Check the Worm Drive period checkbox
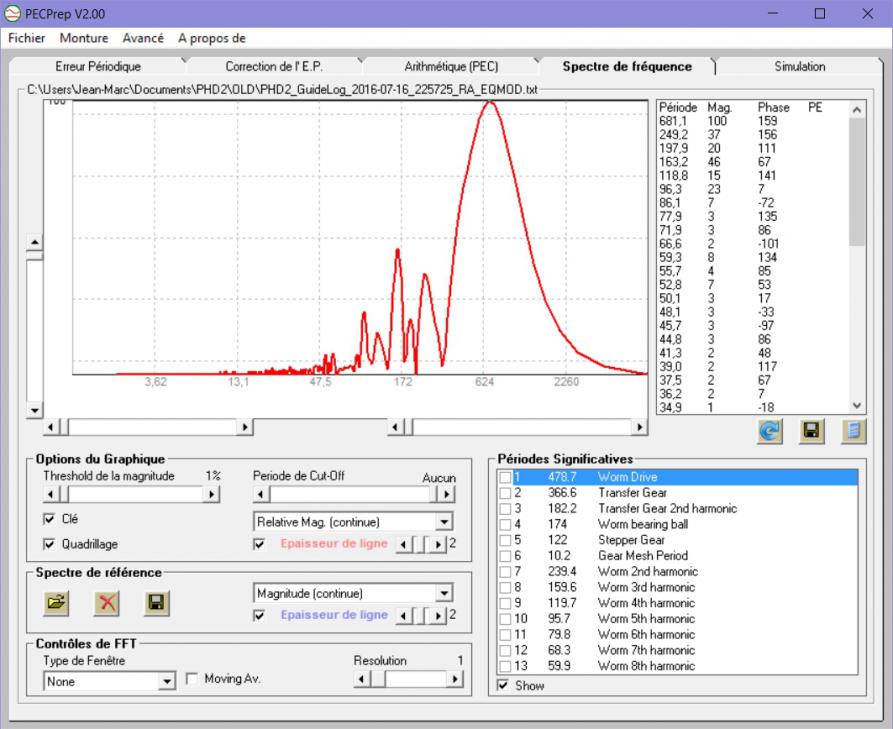 pos(505,477)
